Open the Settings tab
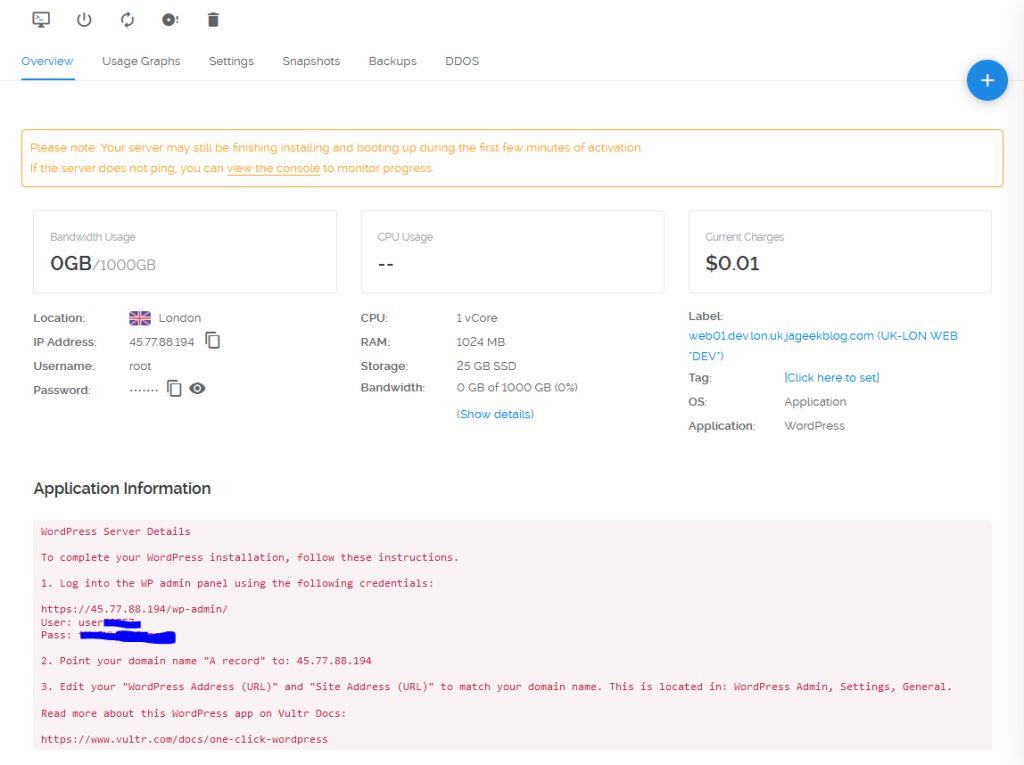This screenshot has height=765, width=1024. coord(231,61)
